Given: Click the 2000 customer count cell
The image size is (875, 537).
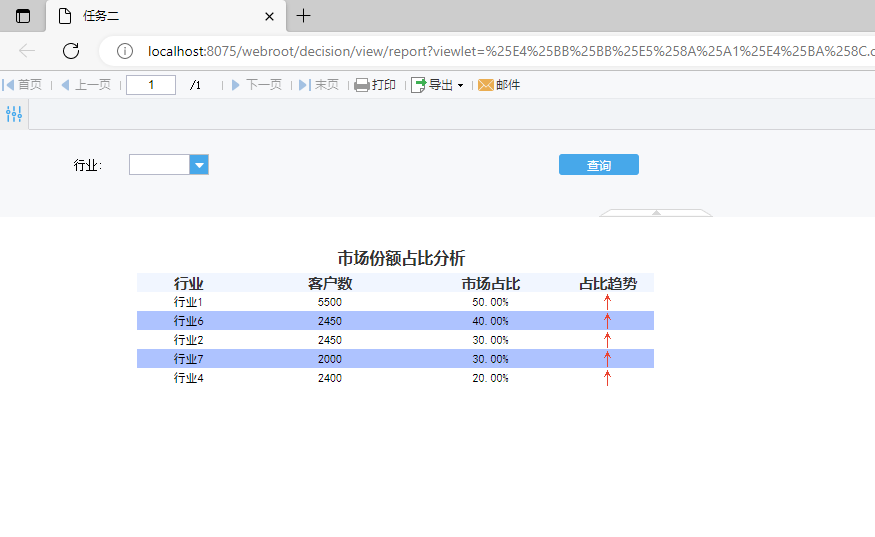Looking at the screenshot, I should tap(330, 359).
